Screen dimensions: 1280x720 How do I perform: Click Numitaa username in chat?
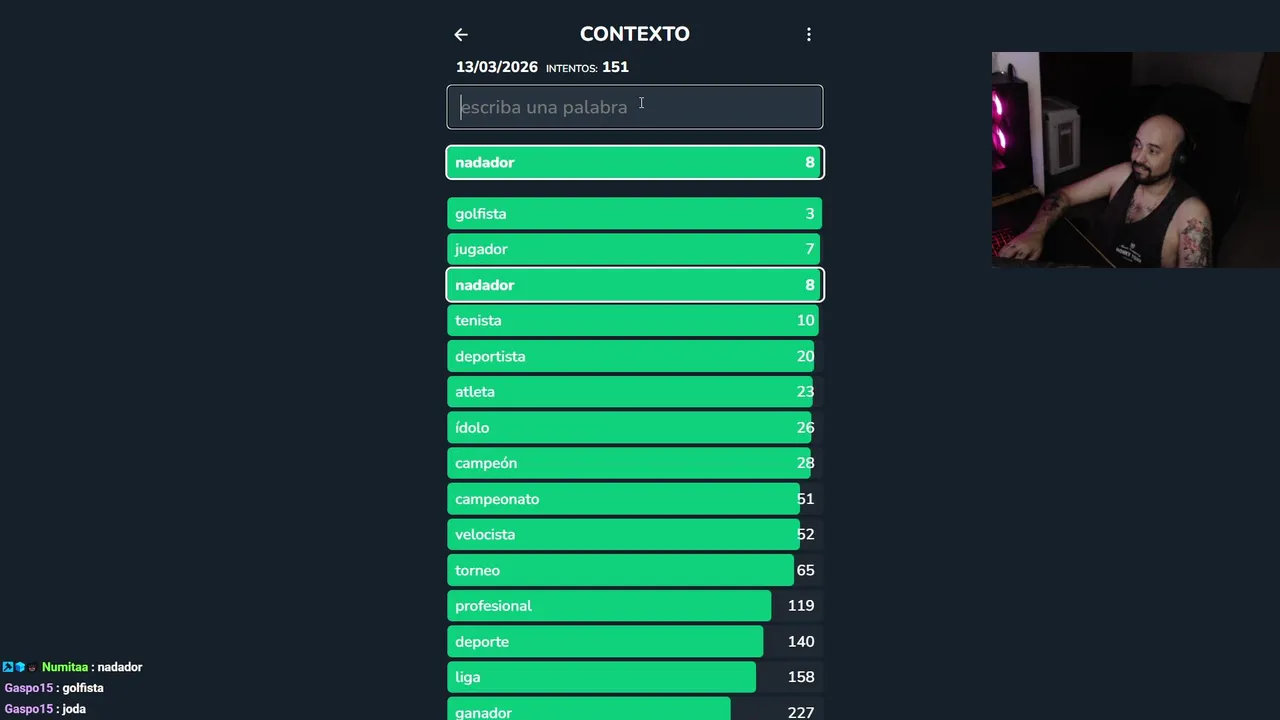point(65,667)
